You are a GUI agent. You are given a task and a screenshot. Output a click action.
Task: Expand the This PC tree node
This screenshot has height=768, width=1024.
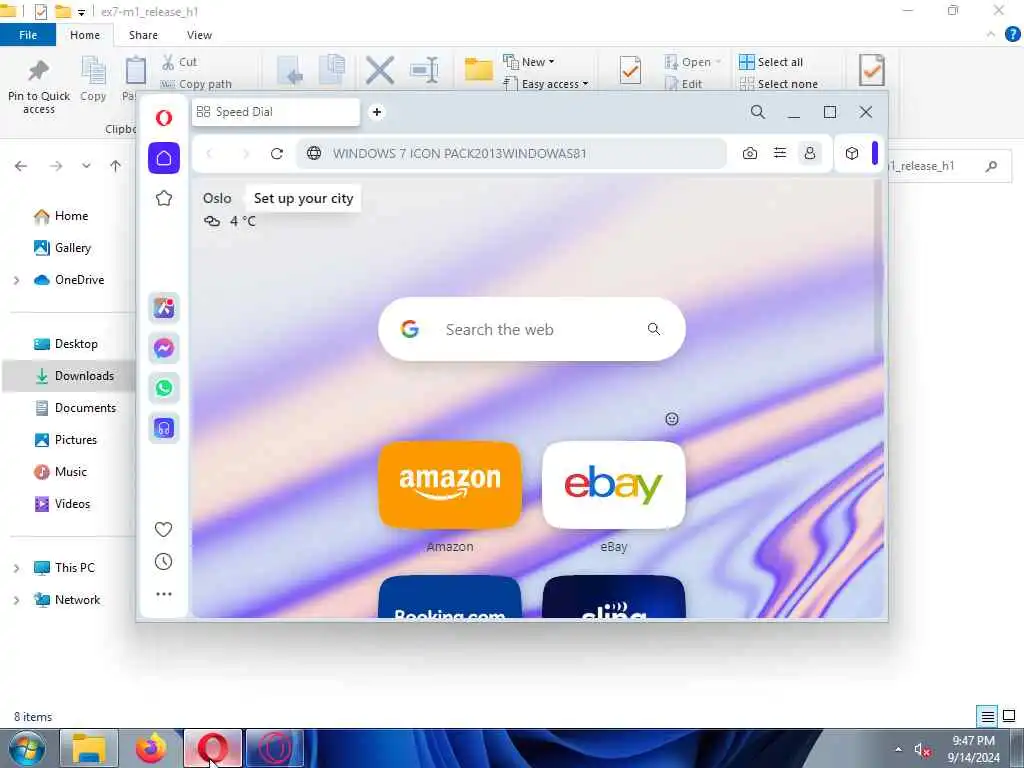point(16,568)
